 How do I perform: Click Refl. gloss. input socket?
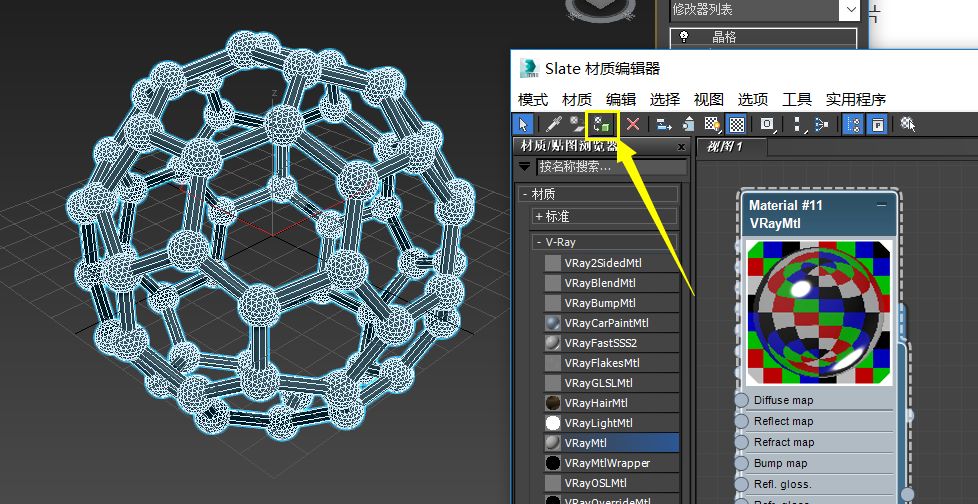click(x=741, y=484)
